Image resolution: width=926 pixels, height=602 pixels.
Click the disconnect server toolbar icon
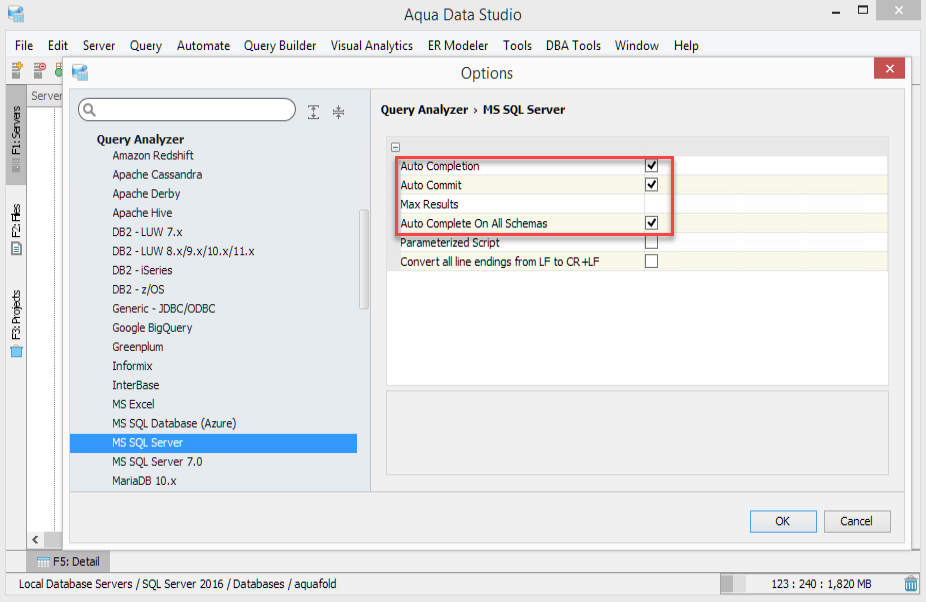(x=39, y=71)
